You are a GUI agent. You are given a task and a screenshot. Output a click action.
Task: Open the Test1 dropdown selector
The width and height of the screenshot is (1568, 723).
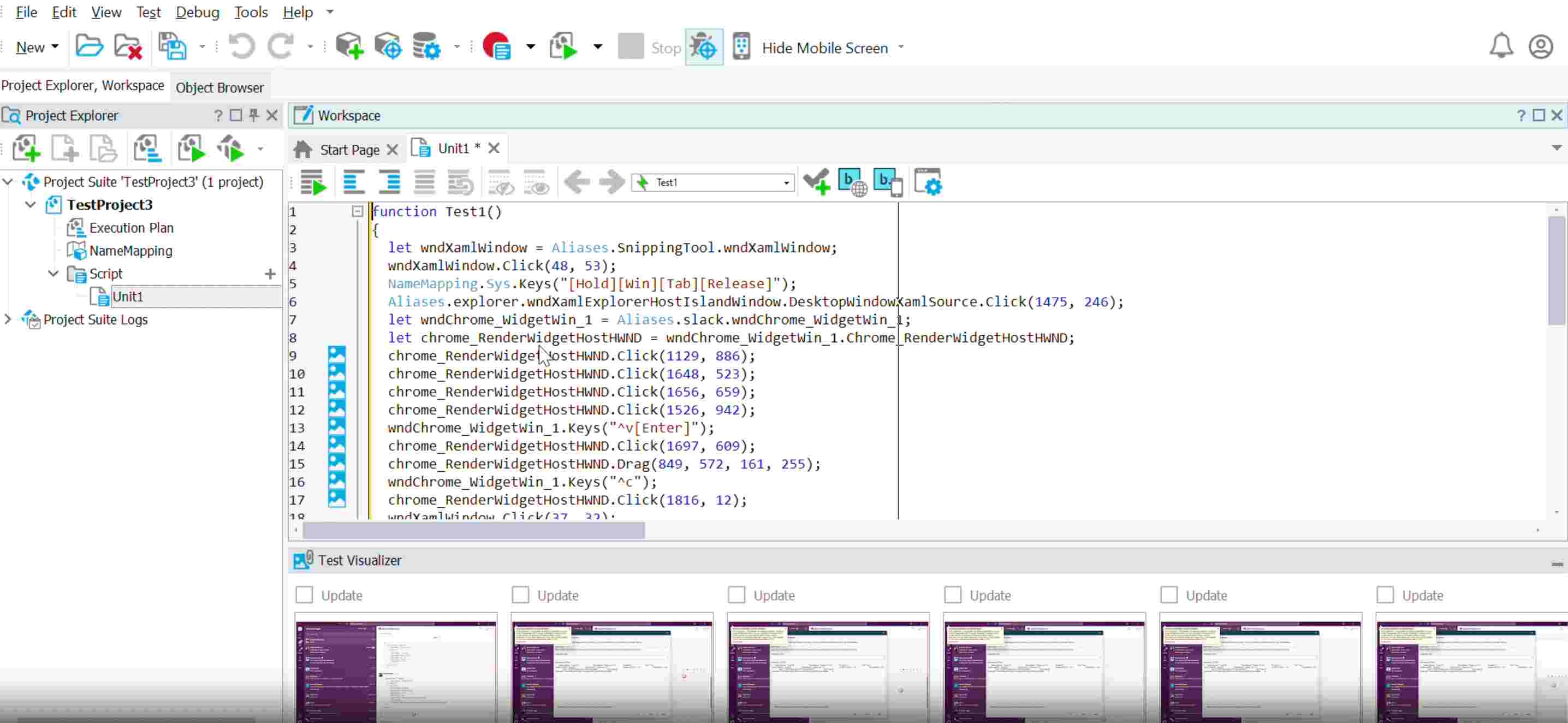click(785, 182)
